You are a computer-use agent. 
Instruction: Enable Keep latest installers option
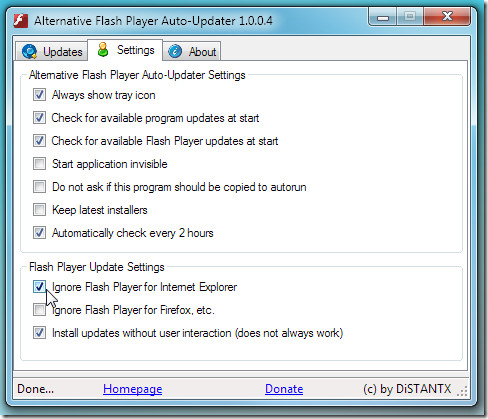click(x=39, y=210)
